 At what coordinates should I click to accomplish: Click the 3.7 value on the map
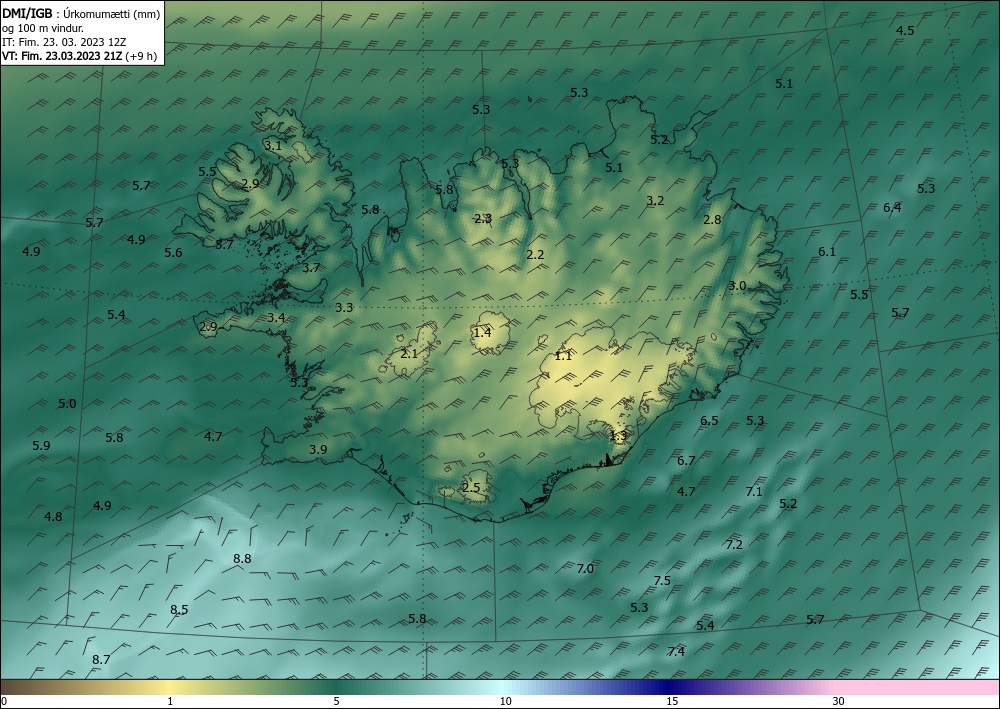click(311, 268)
